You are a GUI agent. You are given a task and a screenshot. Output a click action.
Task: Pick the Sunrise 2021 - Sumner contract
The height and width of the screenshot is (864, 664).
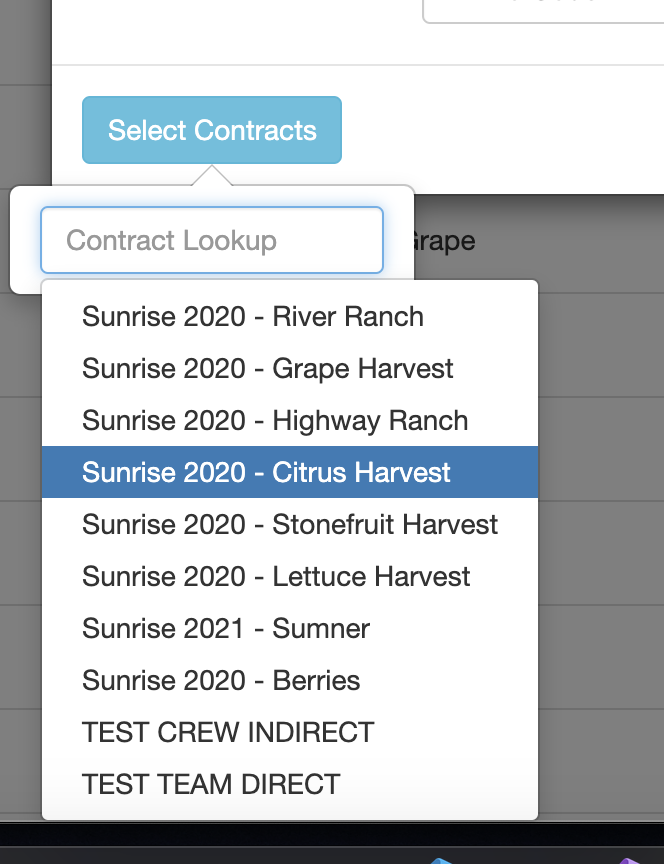(x=226, y=629)
